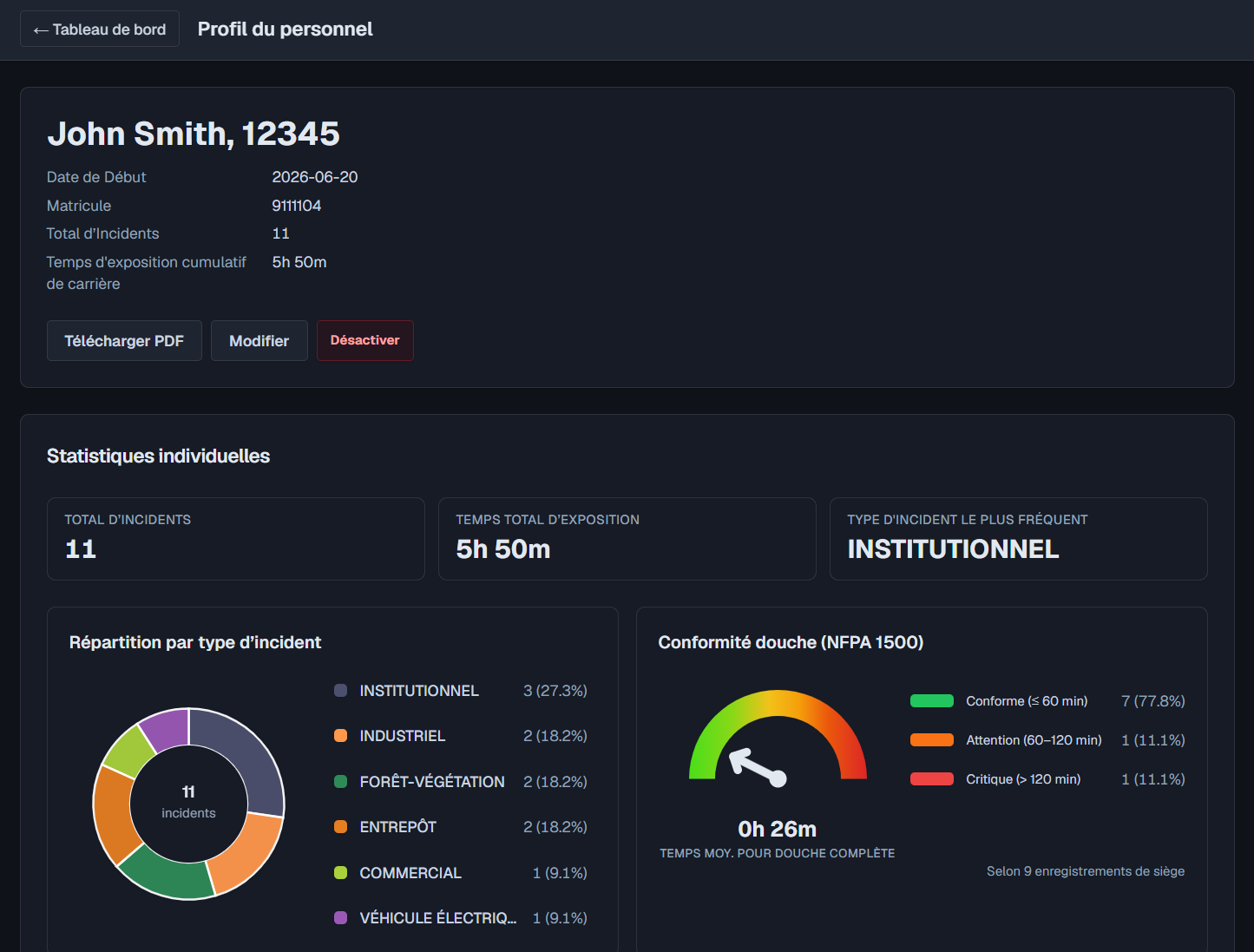This screenshot has height=952, width=1254.
Task: Click the VÉHICULE ÉLECTRIQ... purple legend swatch
Action: pos(341,918)
